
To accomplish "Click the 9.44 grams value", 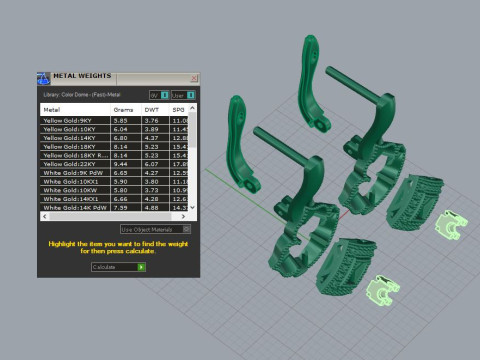I will [120, 164].
